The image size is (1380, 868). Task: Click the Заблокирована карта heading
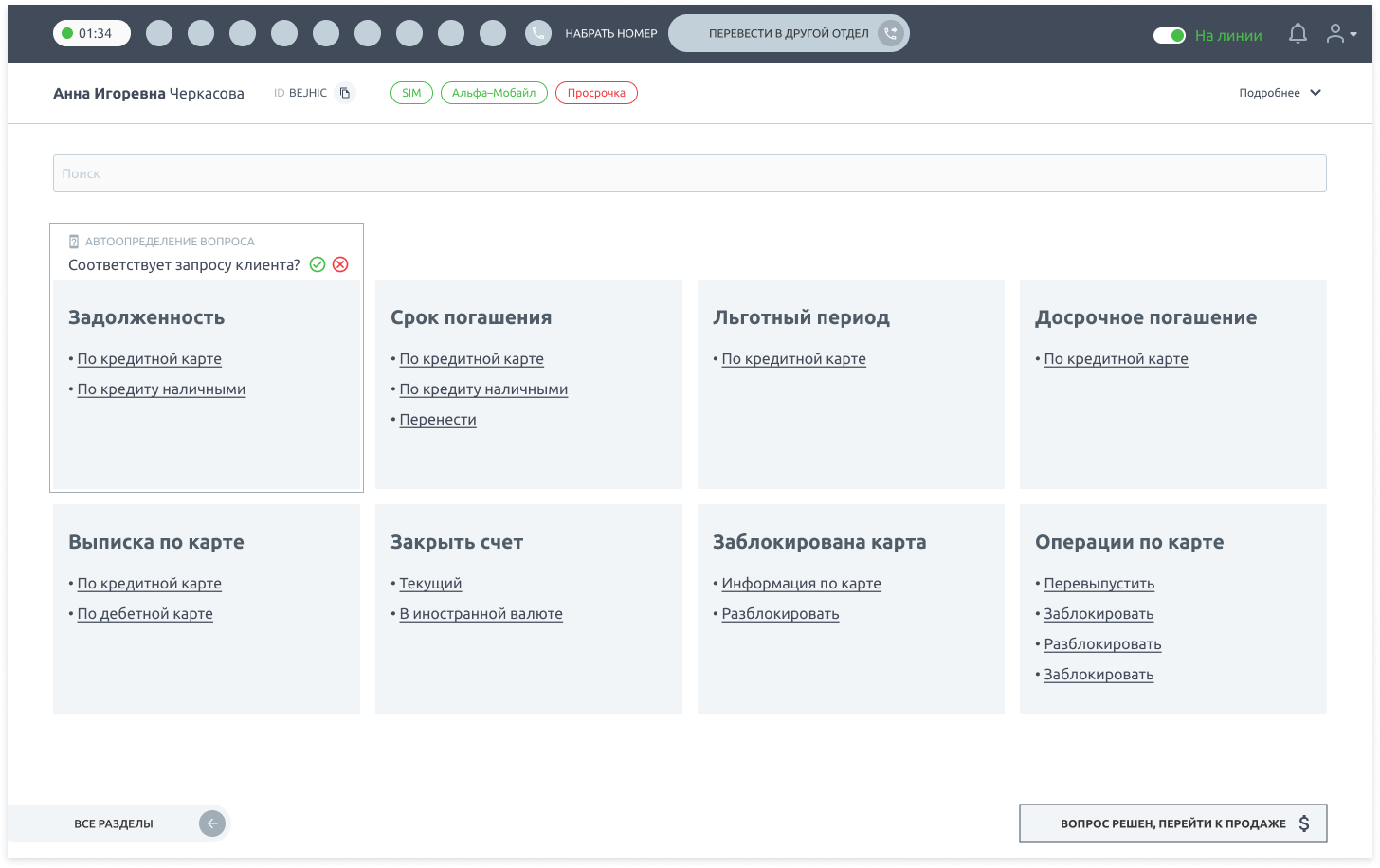[820, 542]
